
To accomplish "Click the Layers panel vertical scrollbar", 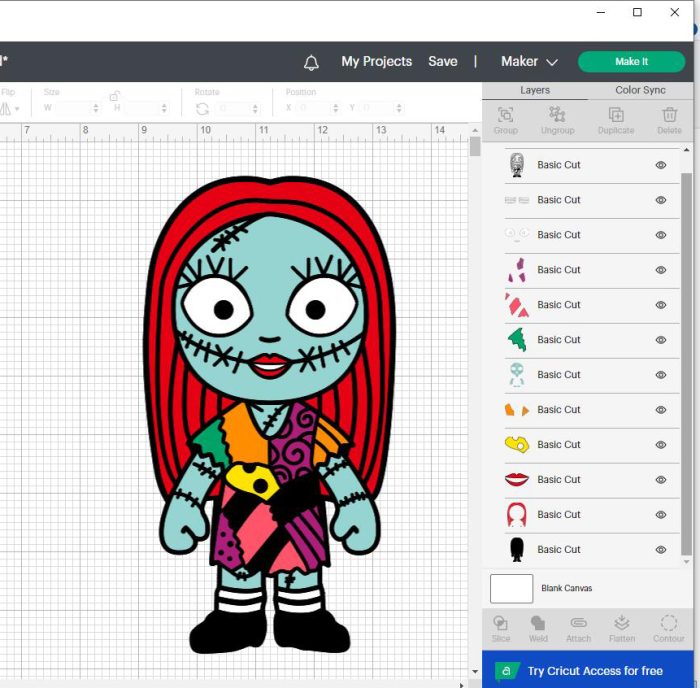I will click(687, 363).
